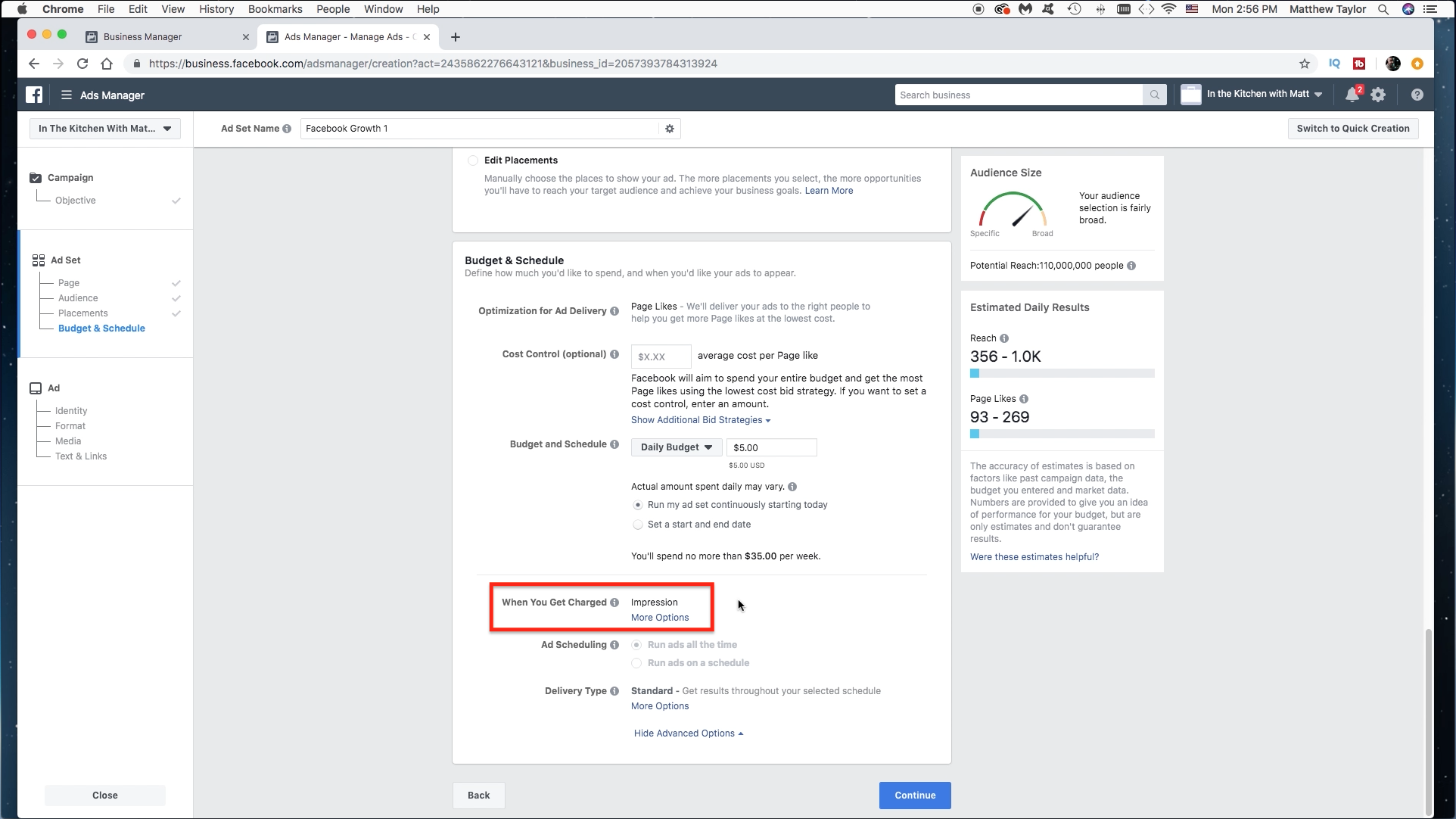Click Bookmarks in the macOS menu bar
The height and width of the screenshot is (819, 1456).
[275, 9]
